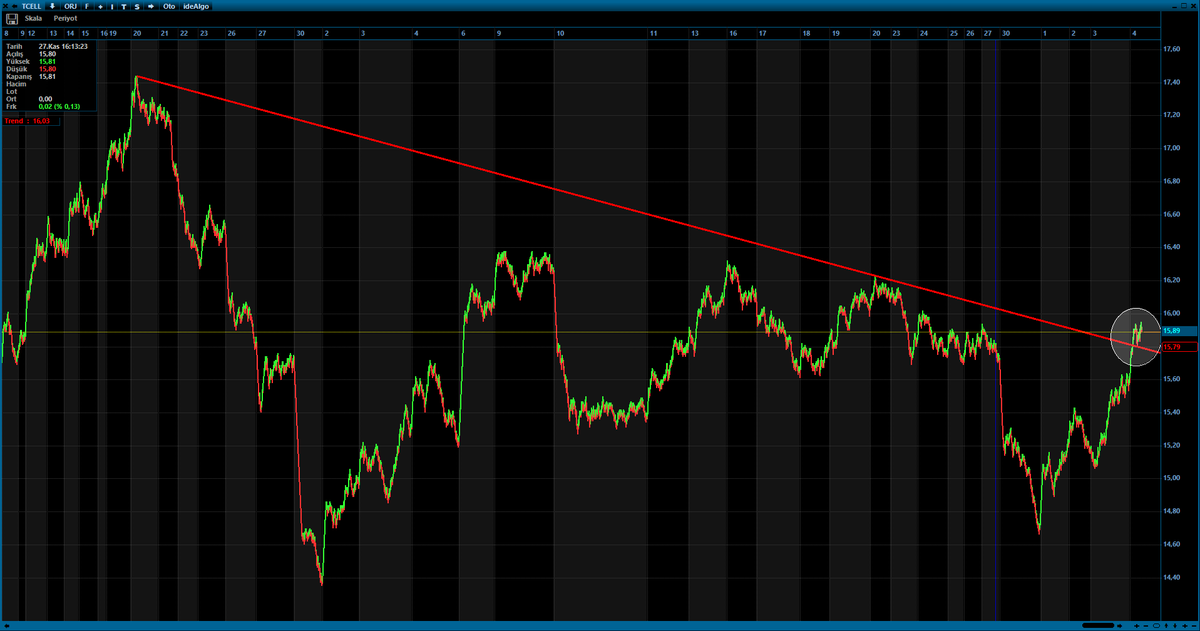
Task: Click the date label 30 after 27 on the left
Action: pos(300,33)
